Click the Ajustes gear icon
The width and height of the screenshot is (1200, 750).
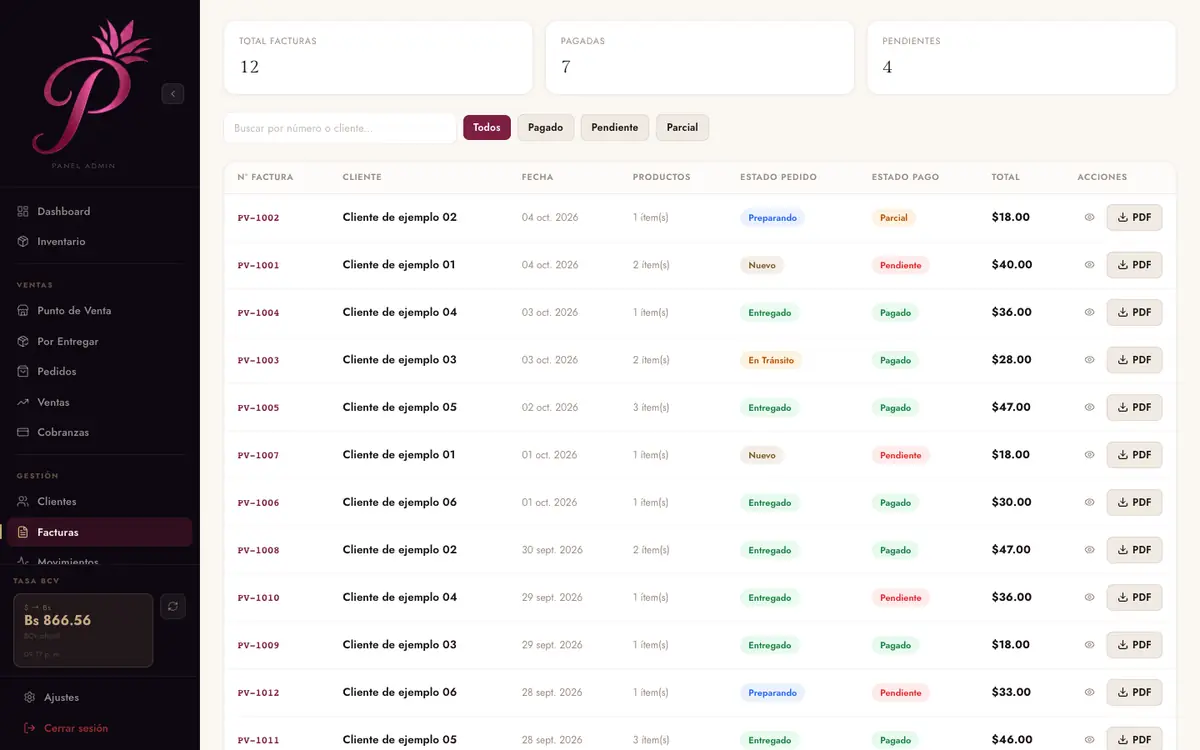(29, 697)
